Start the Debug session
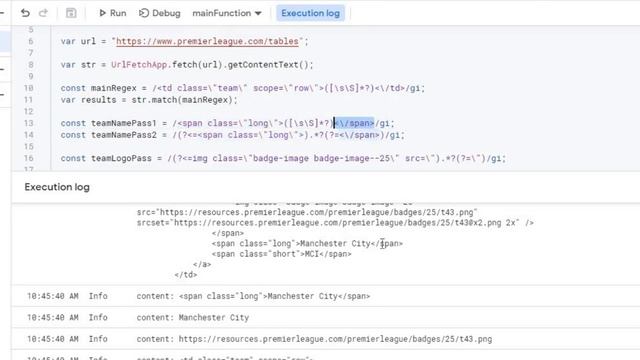 tap(160, 13)
